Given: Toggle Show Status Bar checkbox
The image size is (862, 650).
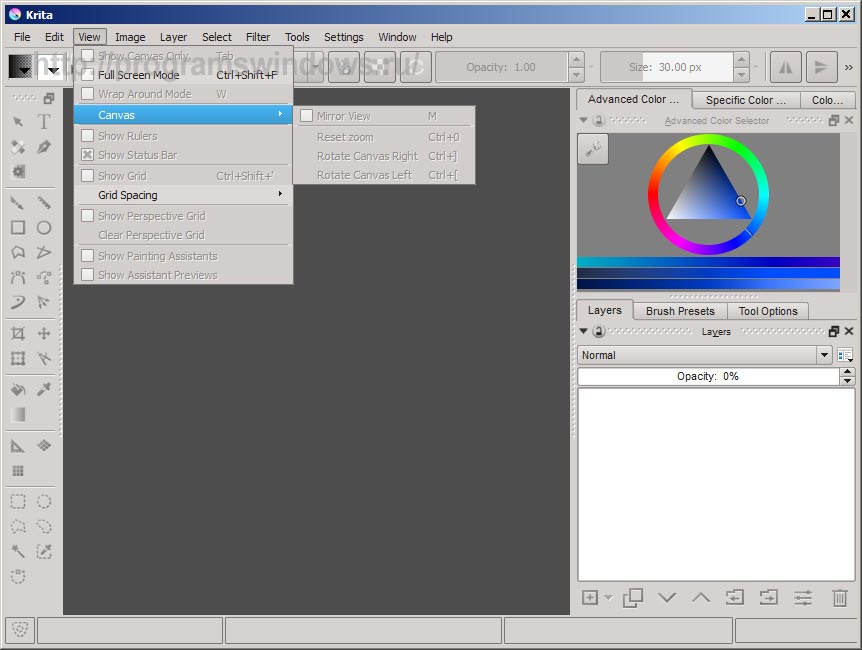Looking at the screenshot, I should point(87,155).
